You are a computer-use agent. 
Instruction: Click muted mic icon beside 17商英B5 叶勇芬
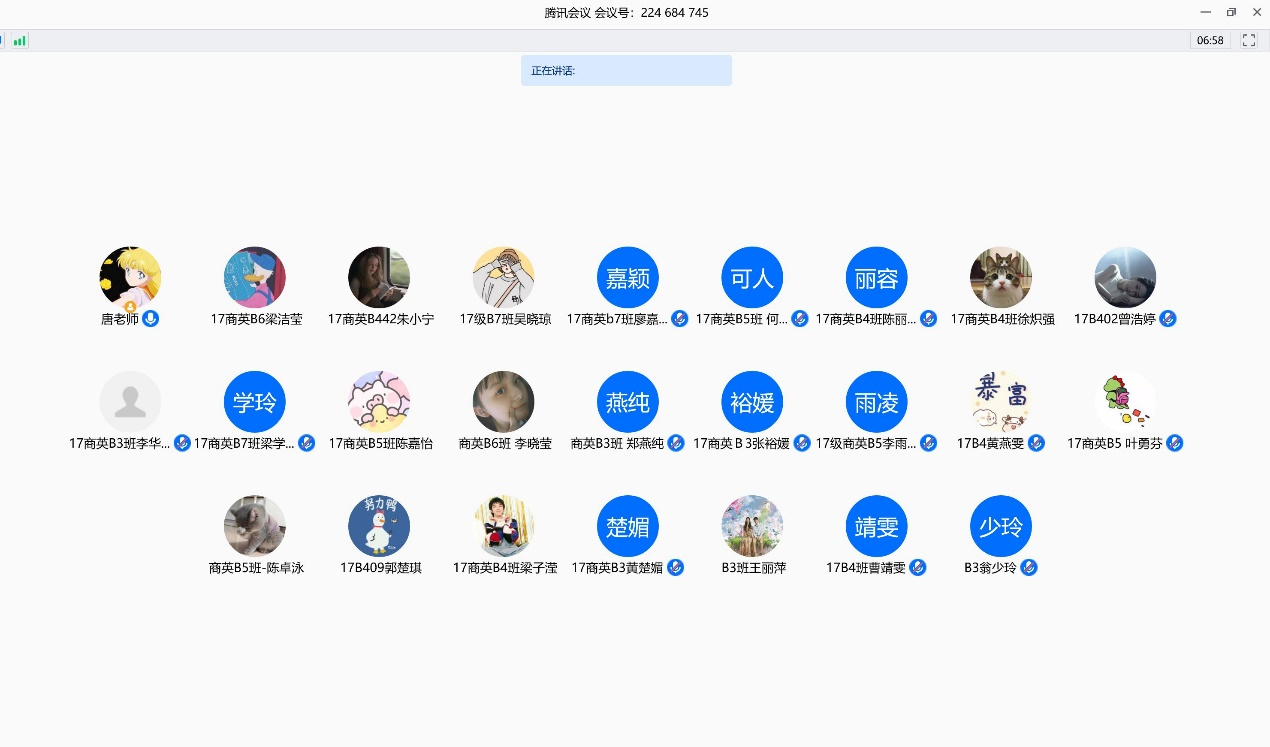pyautogui.click(x=1174, y=443)
